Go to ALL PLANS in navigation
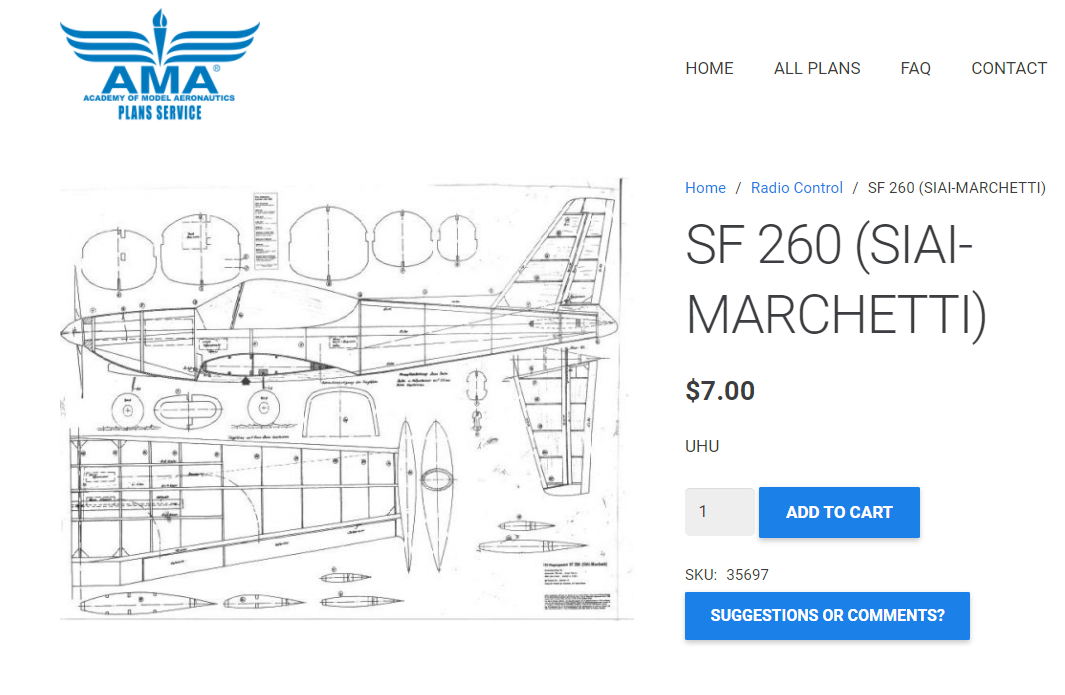1065x695 pixels. coord(816,68)
